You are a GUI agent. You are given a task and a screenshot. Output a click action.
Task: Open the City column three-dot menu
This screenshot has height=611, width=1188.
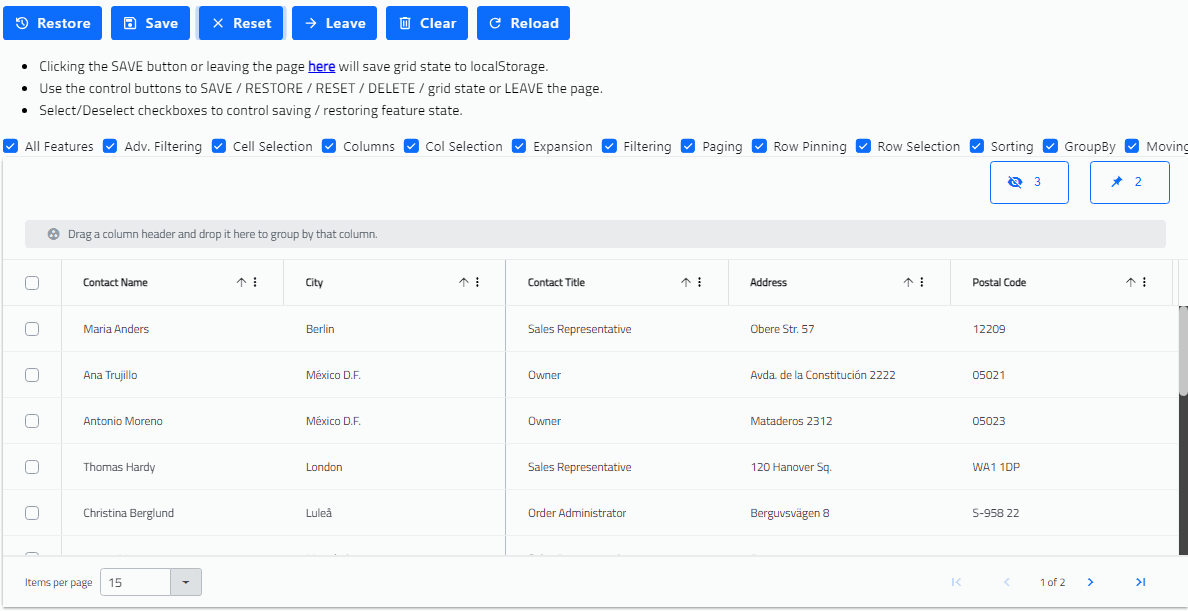477,283
